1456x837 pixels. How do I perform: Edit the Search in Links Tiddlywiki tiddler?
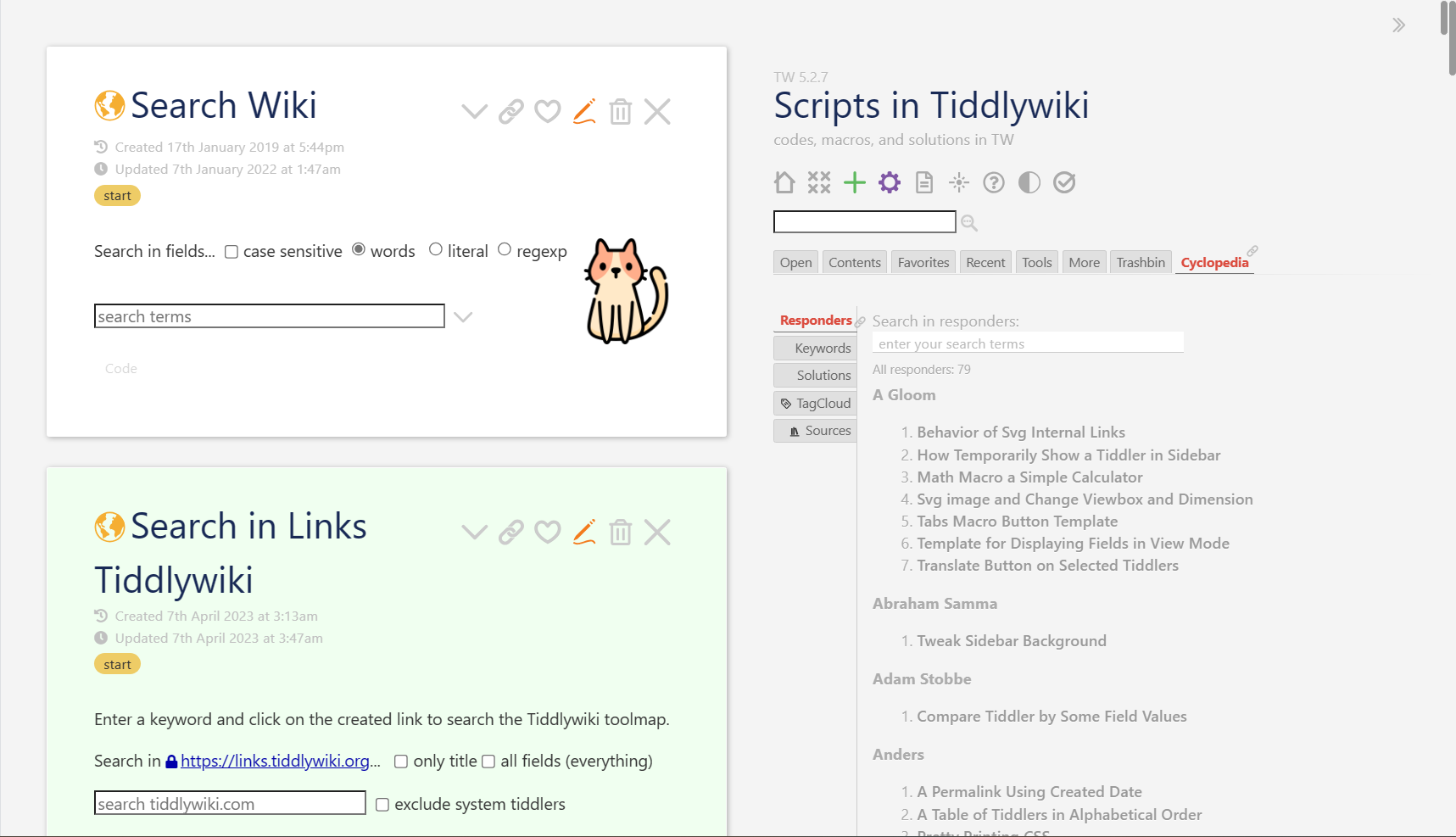(x=584, y=532)
